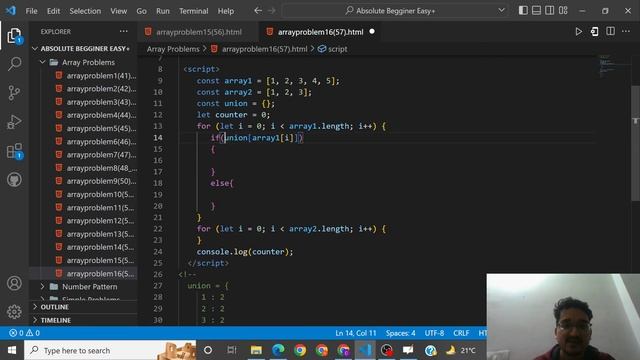The image size is (640, 360).
Task: Open Explorer Views and More Actions ellipsis
Action: point(123,31)
